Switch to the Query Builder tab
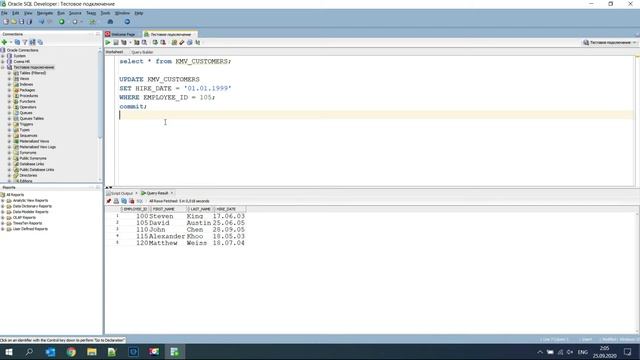Image resolution: width=640 pixels, height=360 pixels. 142,52
